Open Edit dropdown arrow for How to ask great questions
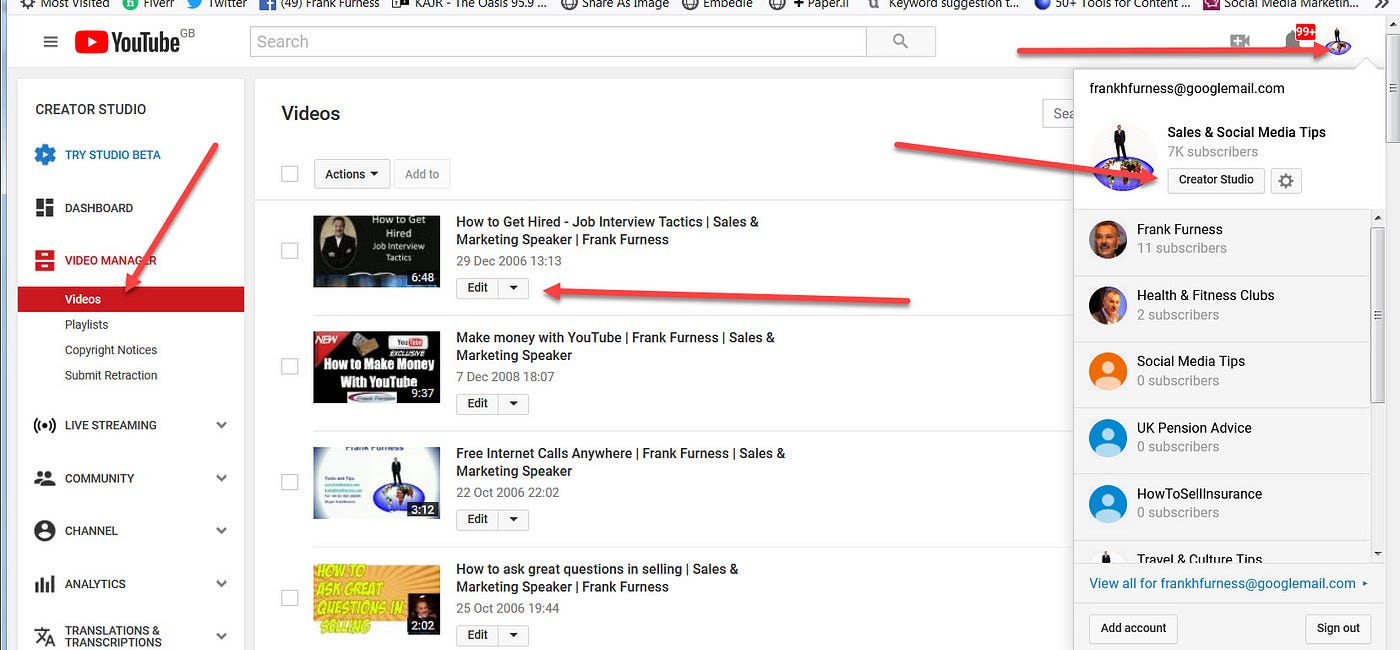The image size is (1400, 650). 514,635
